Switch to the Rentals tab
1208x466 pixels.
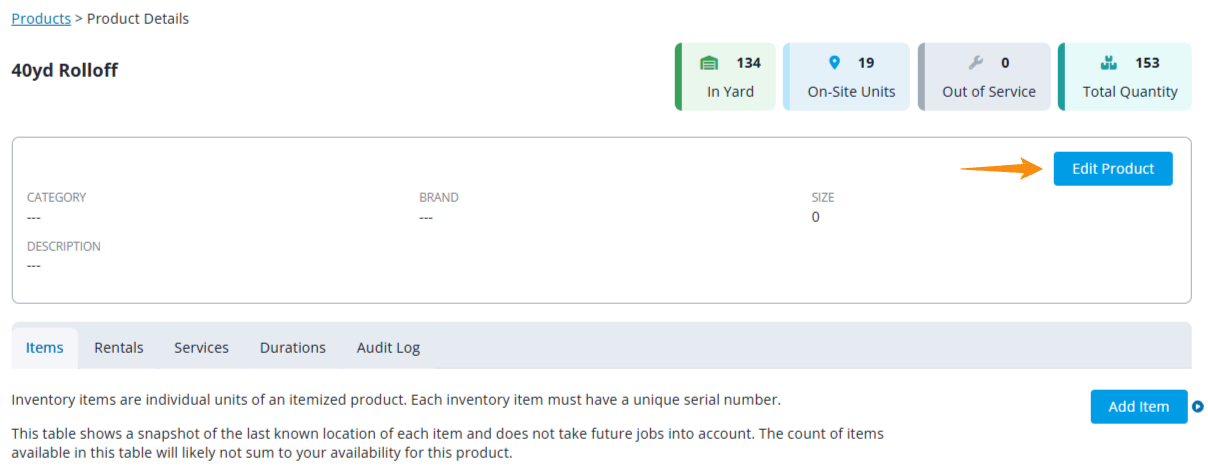[x=119, y=348]
